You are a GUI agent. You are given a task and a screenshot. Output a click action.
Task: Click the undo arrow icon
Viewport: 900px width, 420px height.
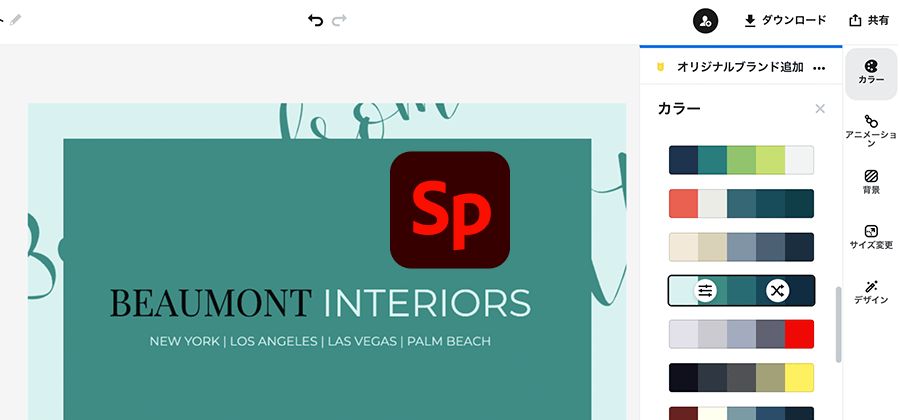click(x=315, y=21)
